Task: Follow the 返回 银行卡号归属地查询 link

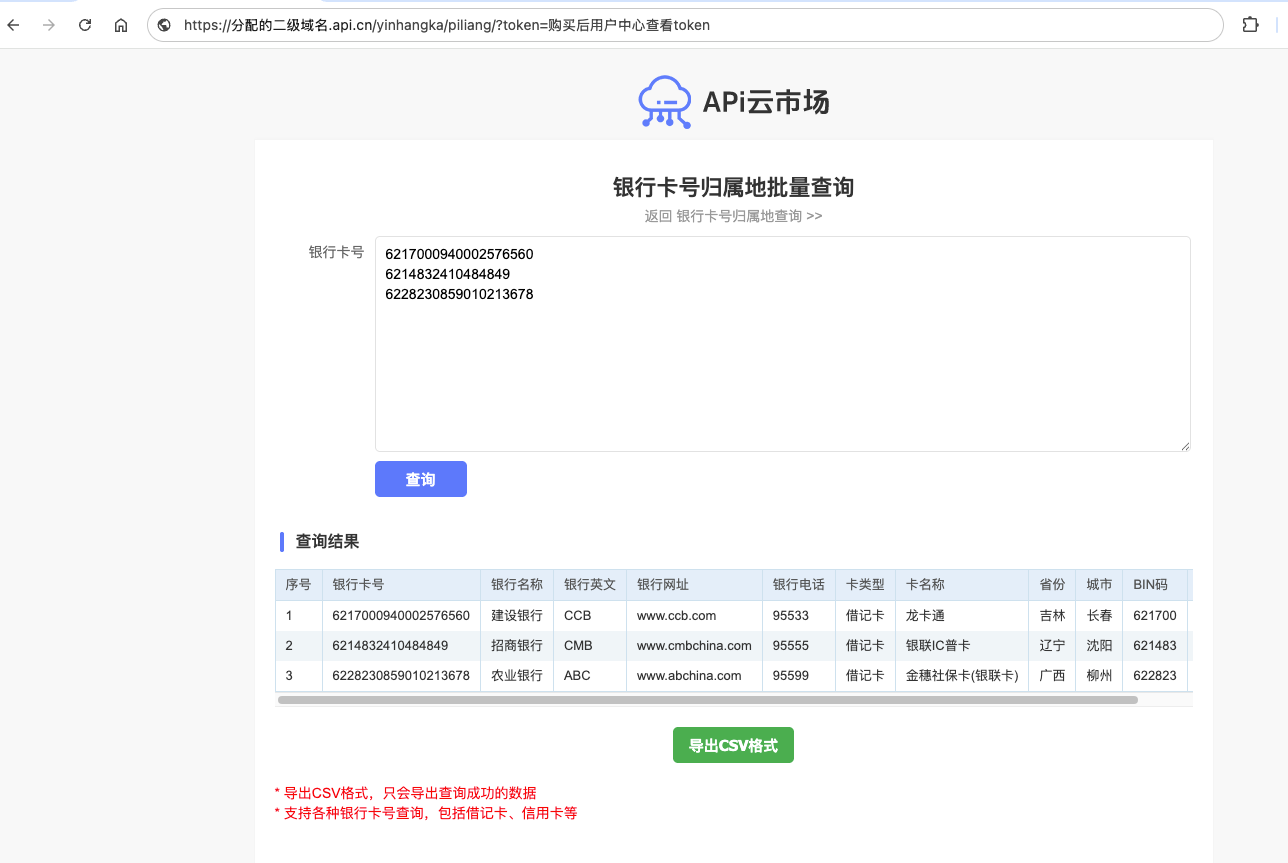Action: [x=733, y=216]
